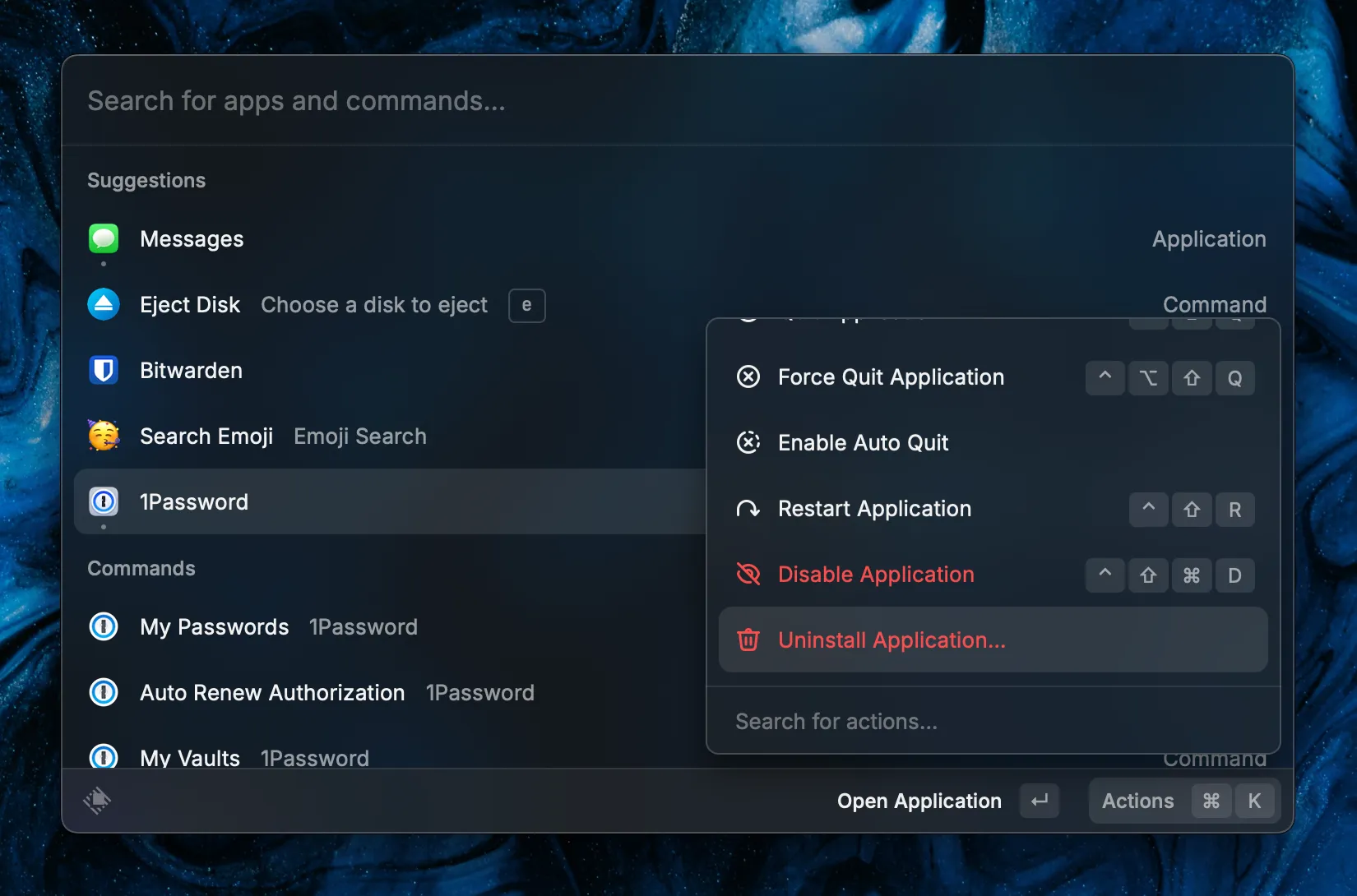This screenshot has height=896, width=1357.
Task: Click the Eject Disk icon
Action: coord(103,304)
